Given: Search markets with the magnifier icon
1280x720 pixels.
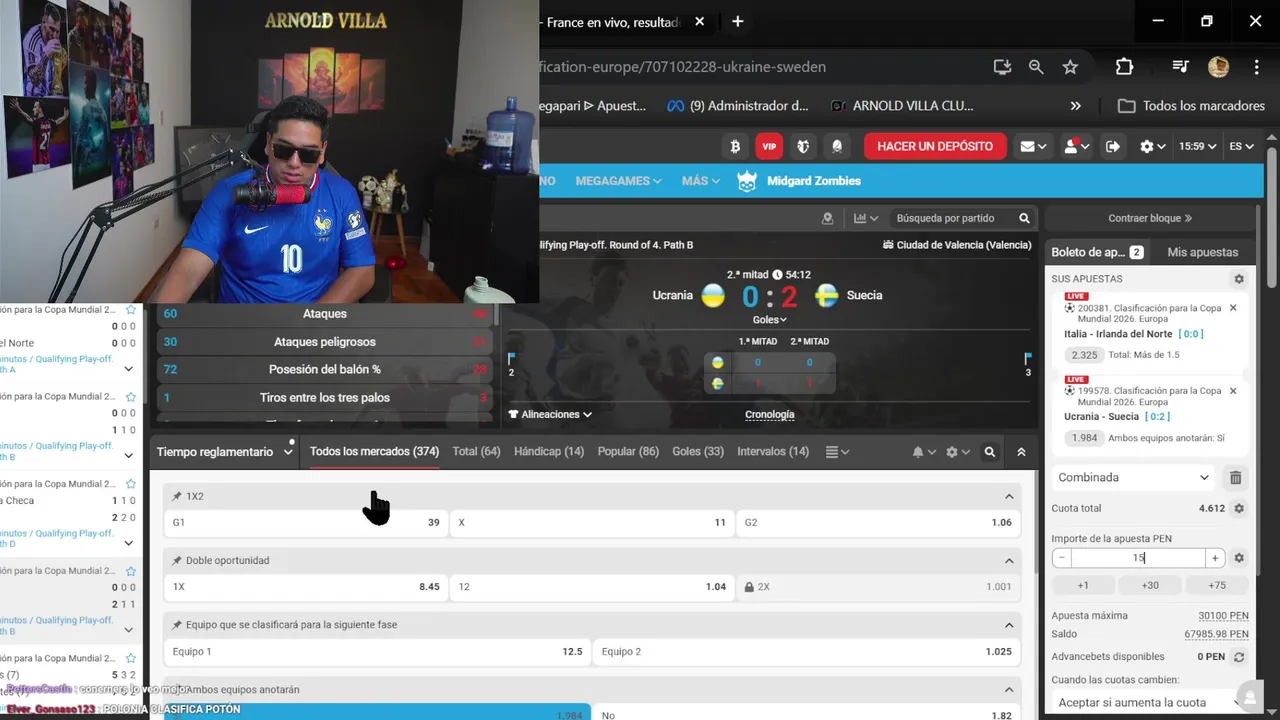Looking at the screenshot, I should (990, 452).
